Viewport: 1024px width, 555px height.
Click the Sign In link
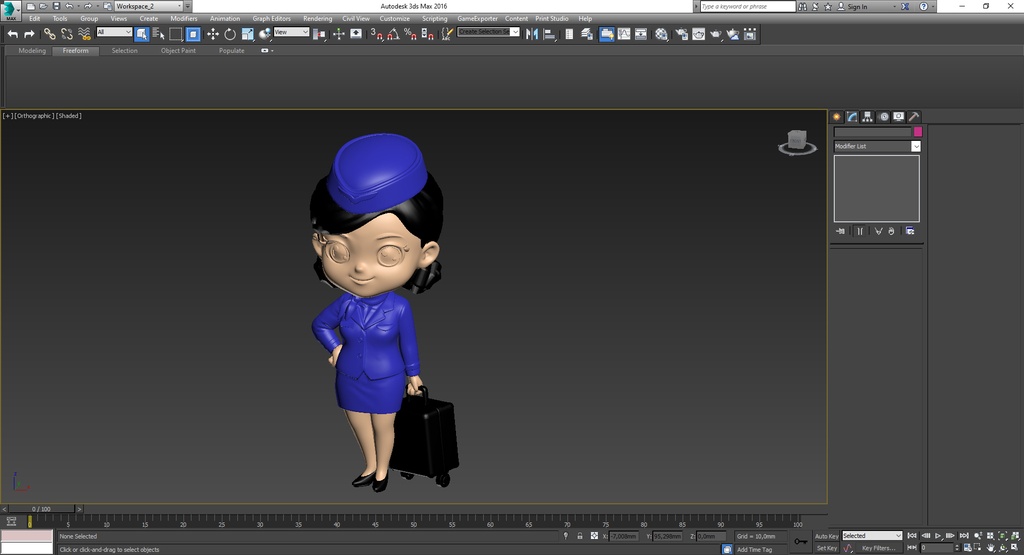857,7
